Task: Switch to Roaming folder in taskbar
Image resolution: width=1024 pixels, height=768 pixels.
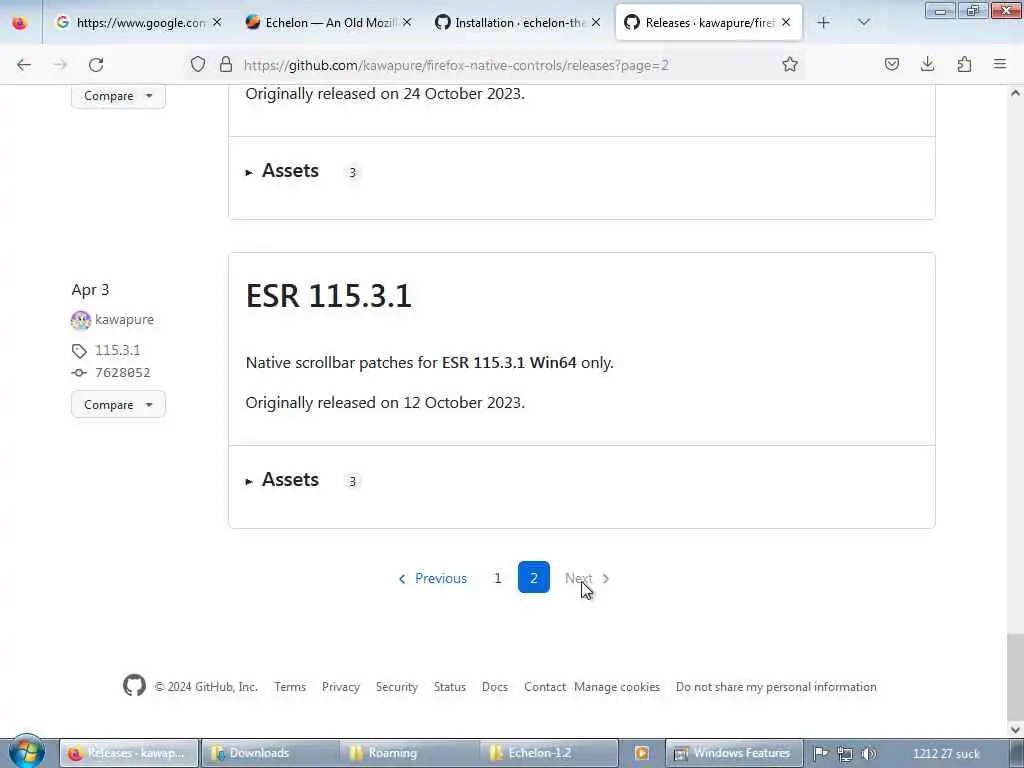Action: tap(409, 753)
